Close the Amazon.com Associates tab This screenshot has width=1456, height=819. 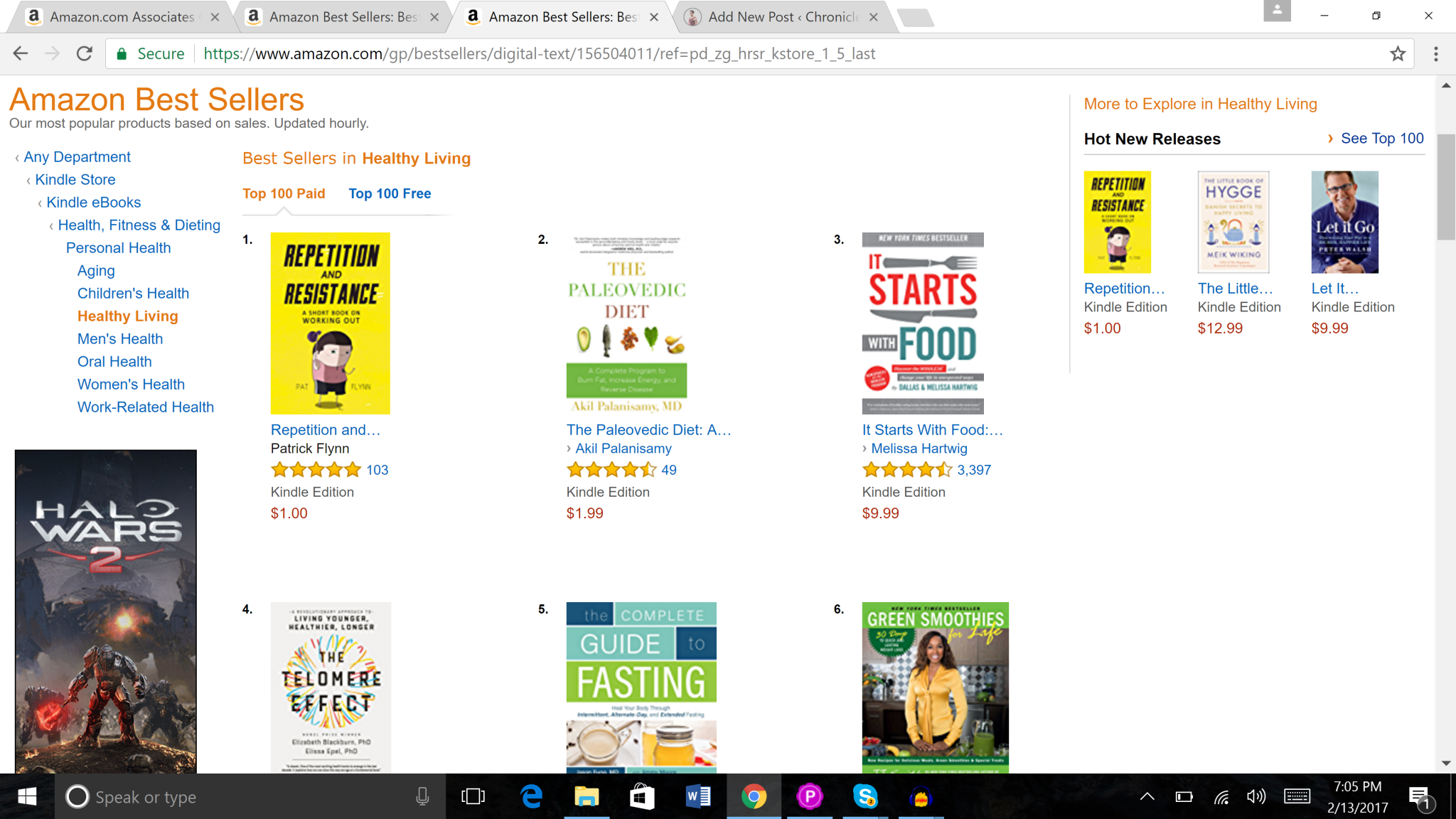[215, 17]
